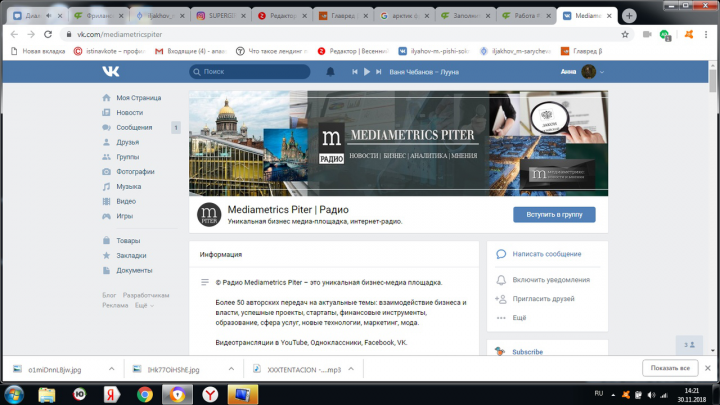Expand Ещё actions in group menu
Viewport: 720px width, 405px height.
pos(519,318)
